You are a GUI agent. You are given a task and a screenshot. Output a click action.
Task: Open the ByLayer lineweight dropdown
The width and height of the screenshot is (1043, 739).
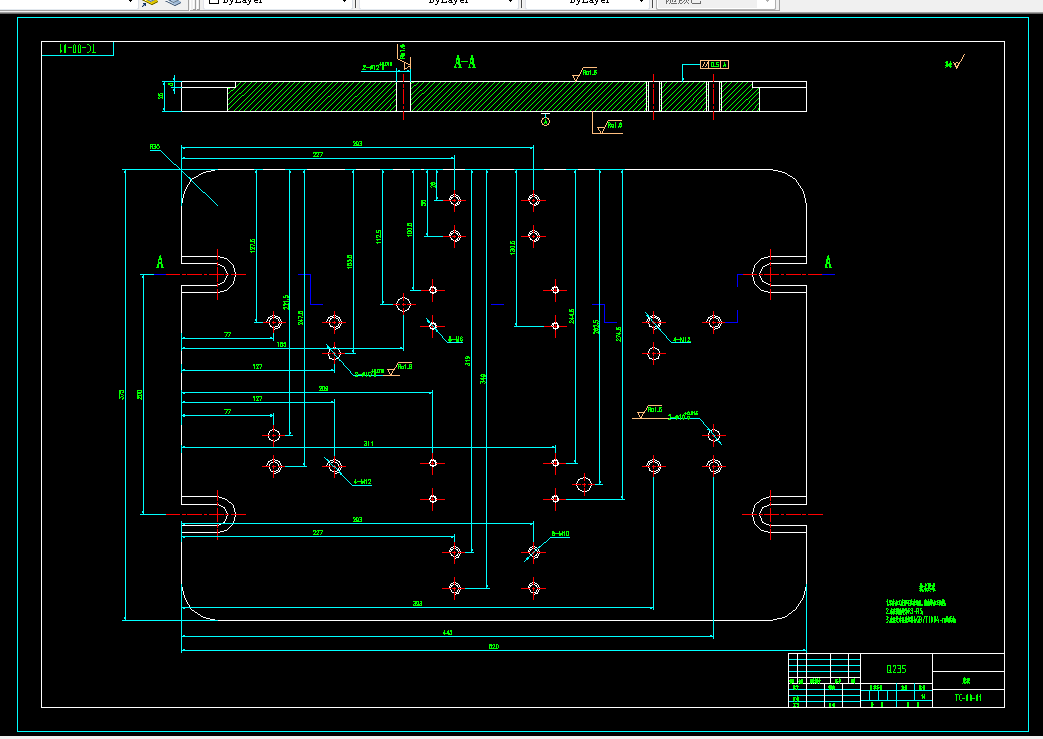[587, 2]
